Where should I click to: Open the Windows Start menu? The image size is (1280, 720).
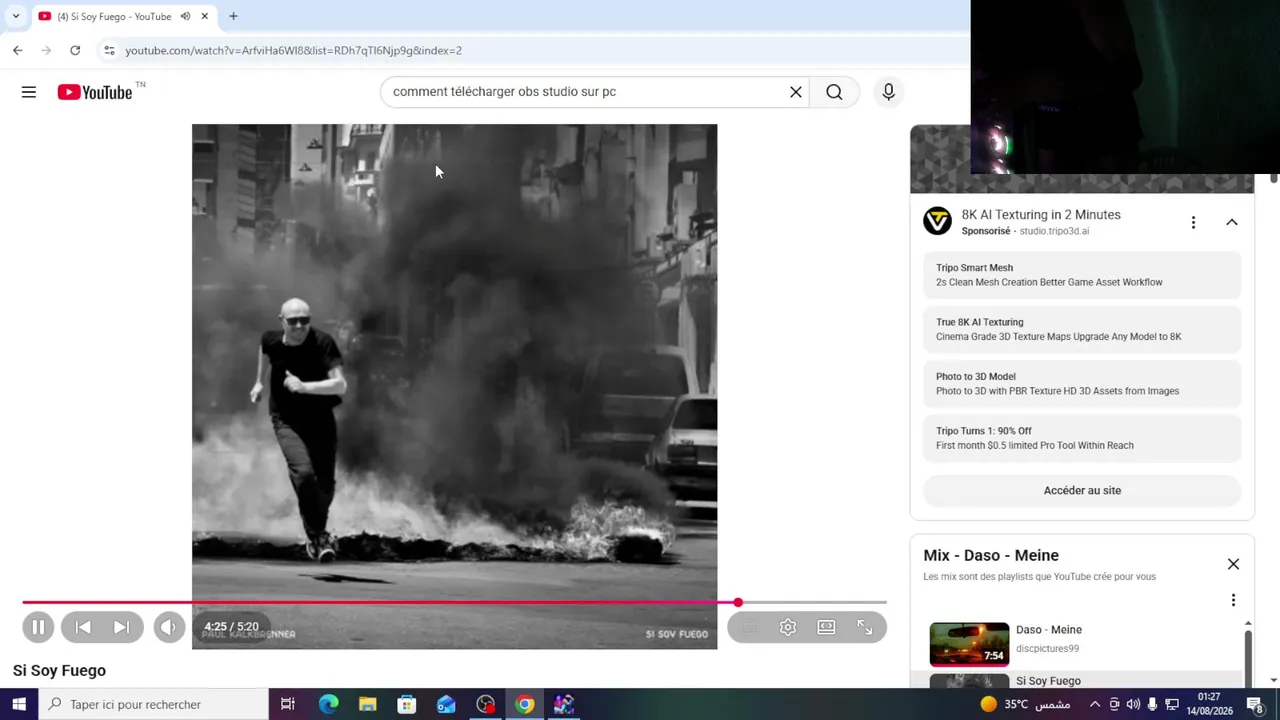(19, 704)
